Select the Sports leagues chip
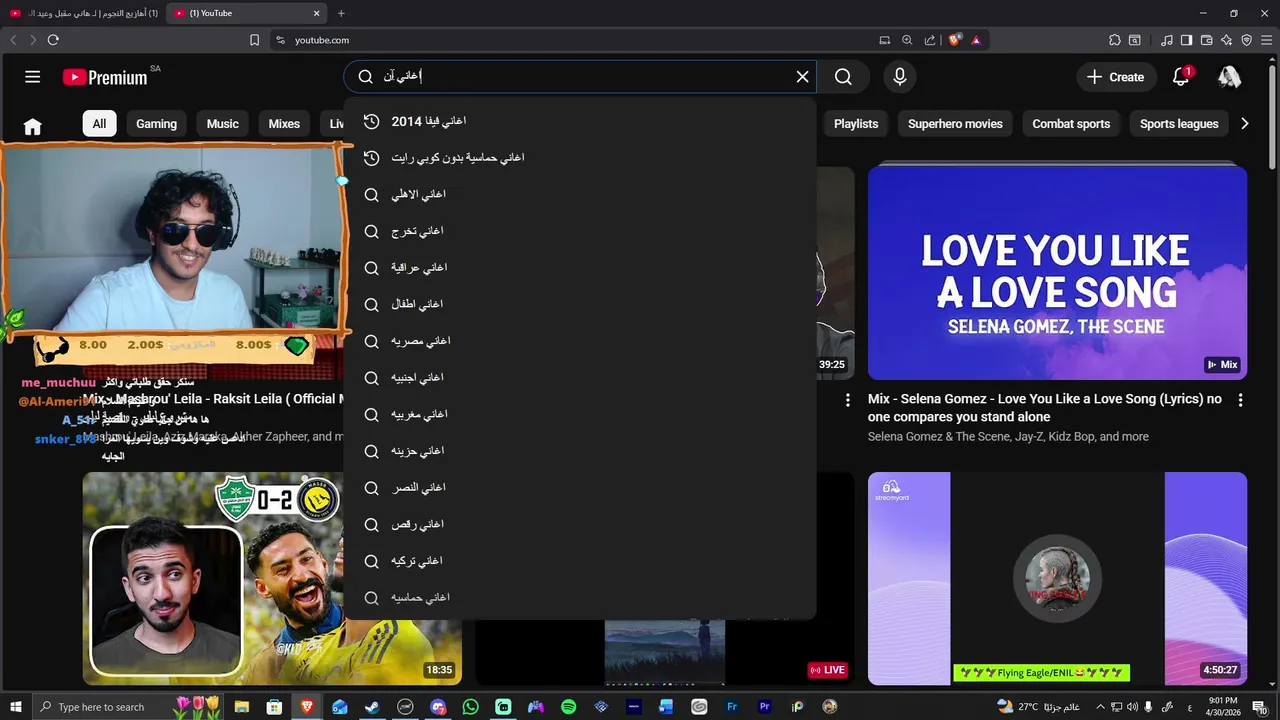 pyautogui.click(x=1179, y=124)
